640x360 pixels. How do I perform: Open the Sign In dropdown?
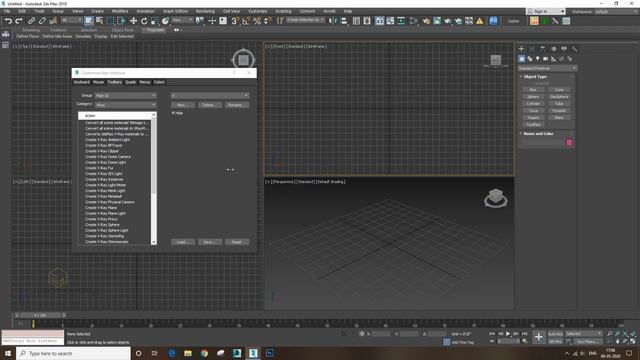(546, 11)
